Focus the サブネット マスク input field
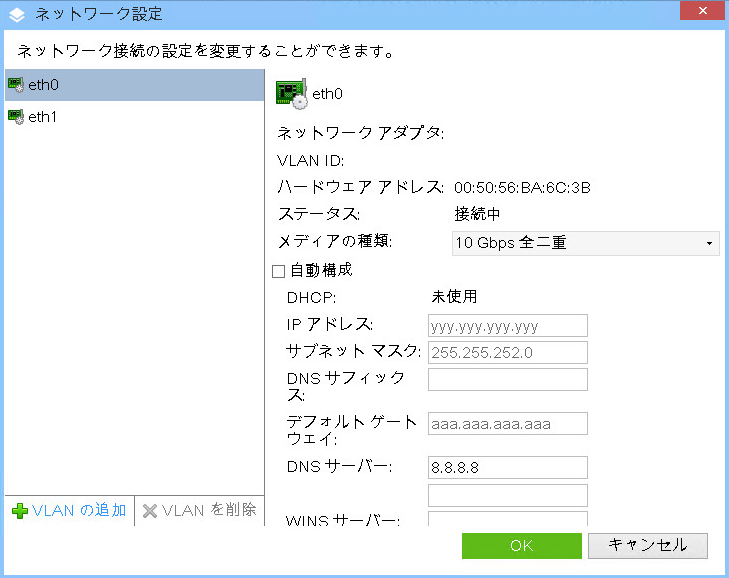Image resolution: width=729 pixels, height=578 pixels. 507,352
